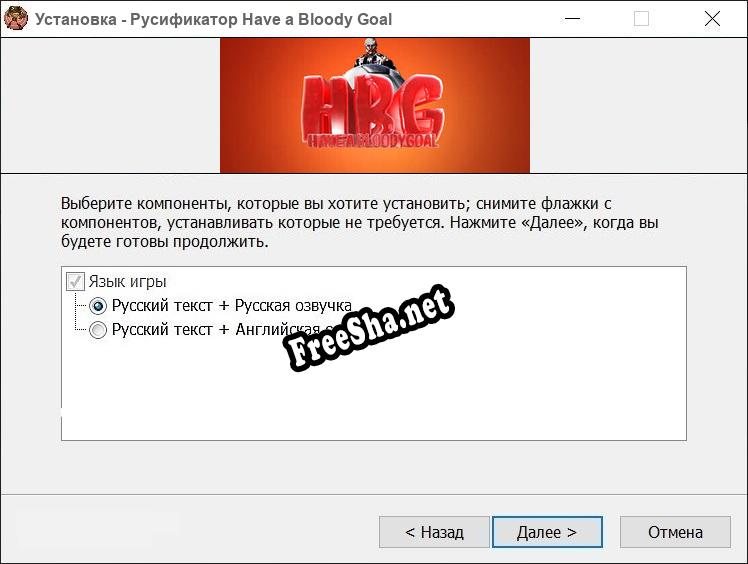Click the FreeSha.net watermark text

(370, 327)
